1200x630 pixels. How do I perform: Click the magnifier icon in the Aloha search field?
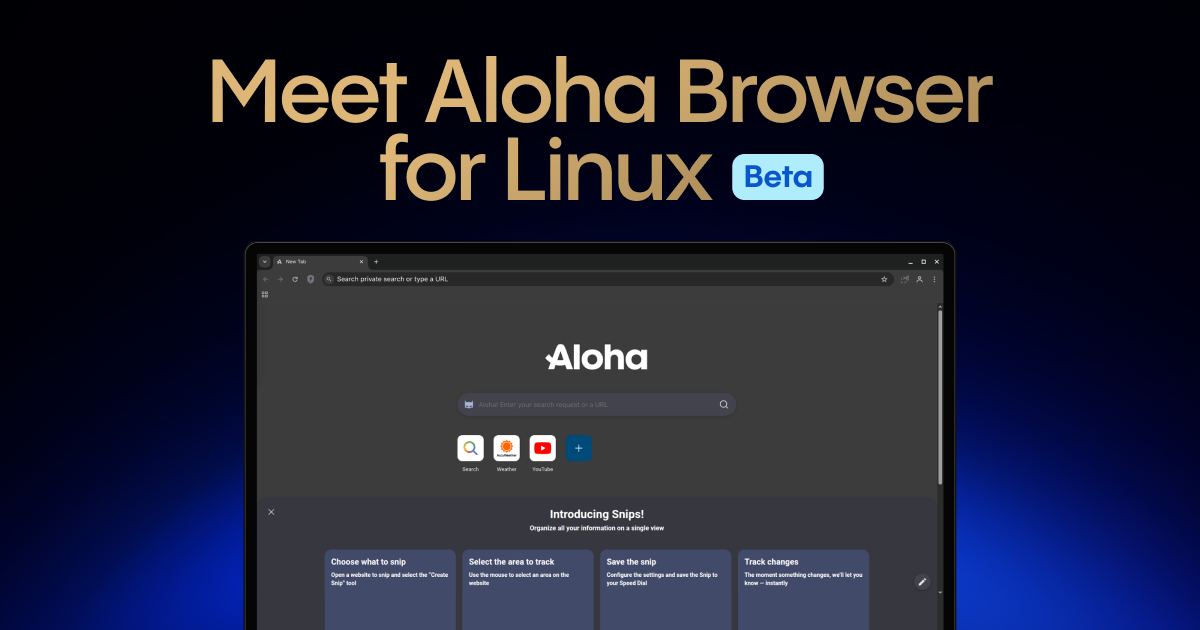[x=724, y=404]
